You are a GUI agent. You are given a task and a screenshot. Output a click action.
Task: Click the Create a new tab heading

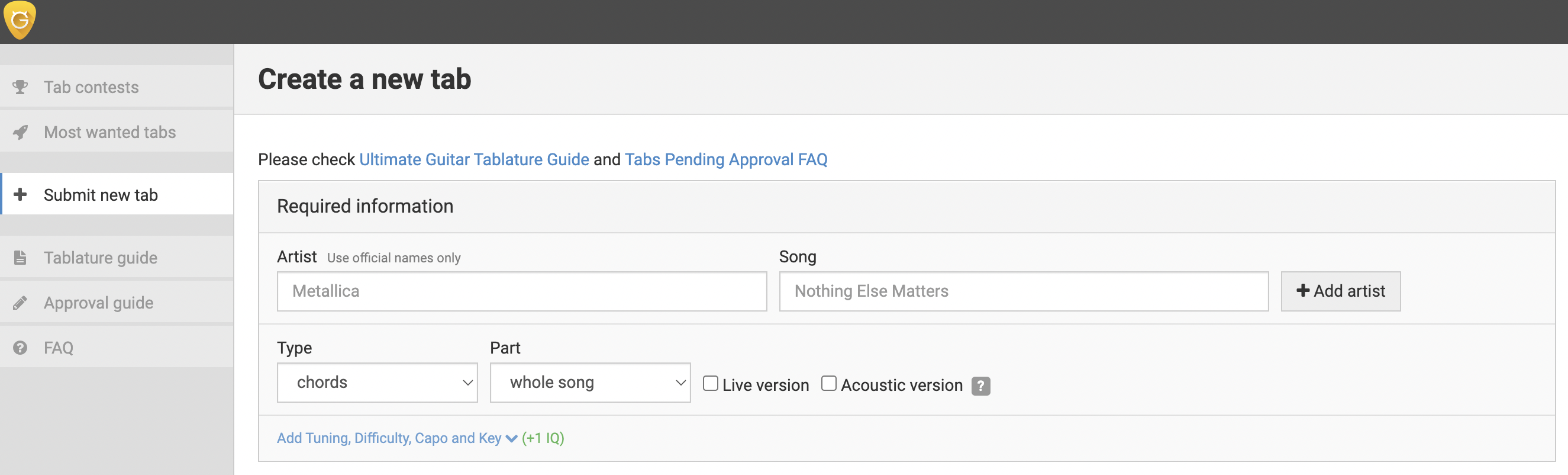point(364,79)
